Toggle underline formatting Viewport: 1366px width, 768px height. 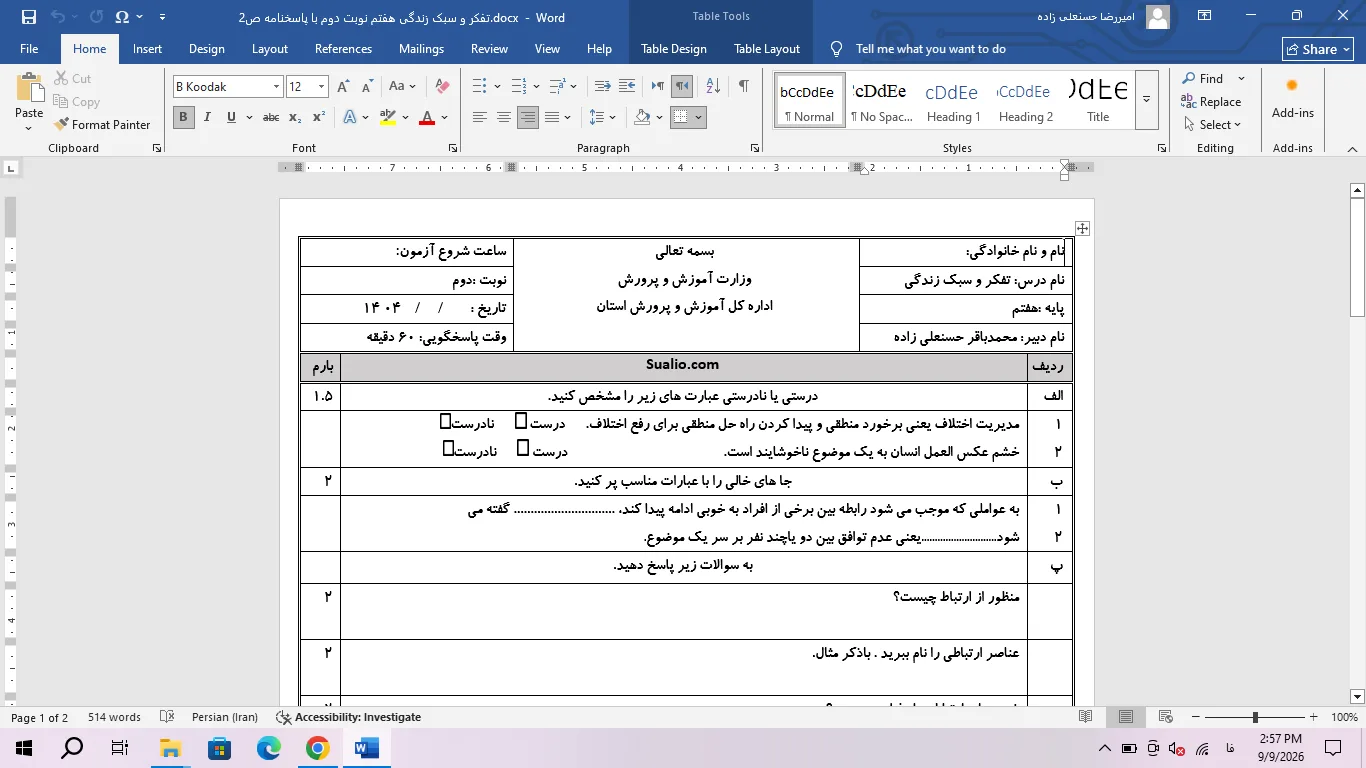(x=231, y=117)
